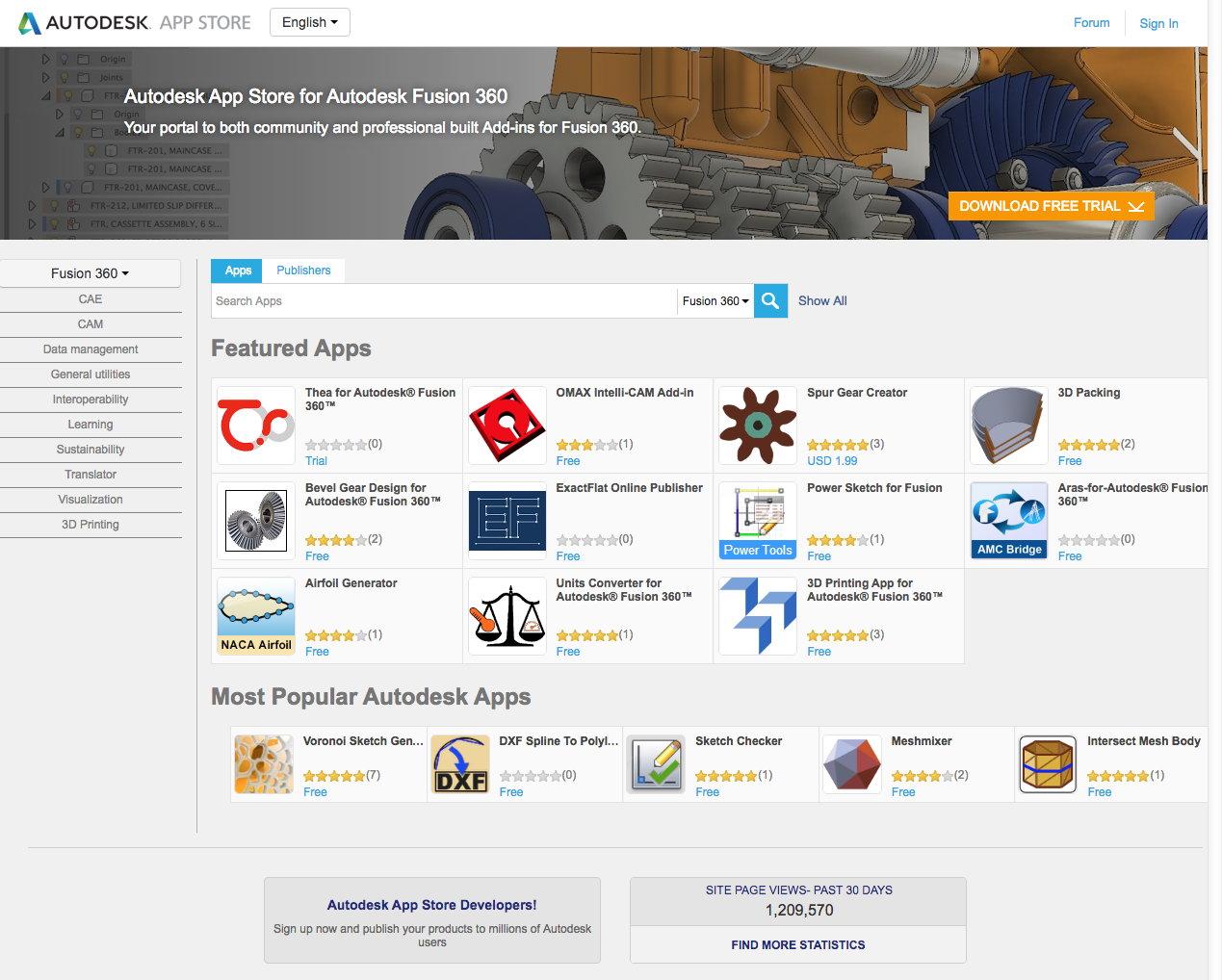1222x980 pixels.
Task: Select the CAM category
Action: pyautogui.click(x=91, y=324)
